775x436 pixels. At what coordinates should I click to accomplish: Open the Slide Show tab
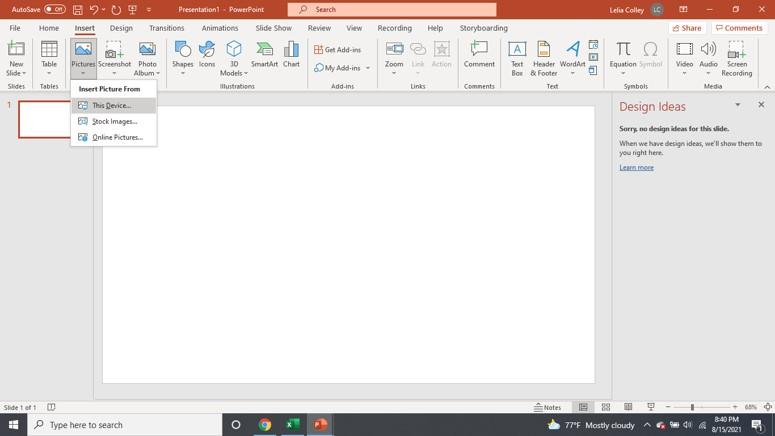coord(273,28)
